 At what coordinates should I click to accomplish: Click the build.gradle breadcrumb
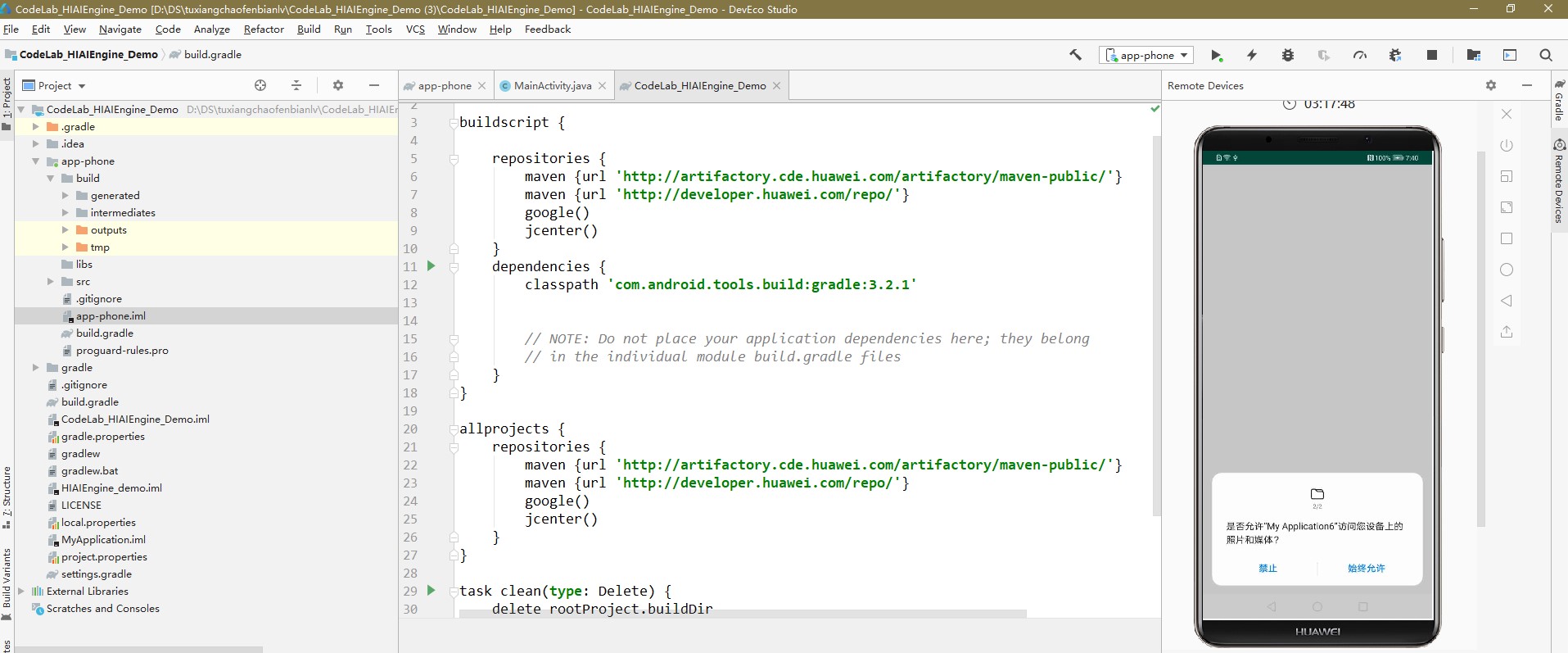[x=206, y=55]
